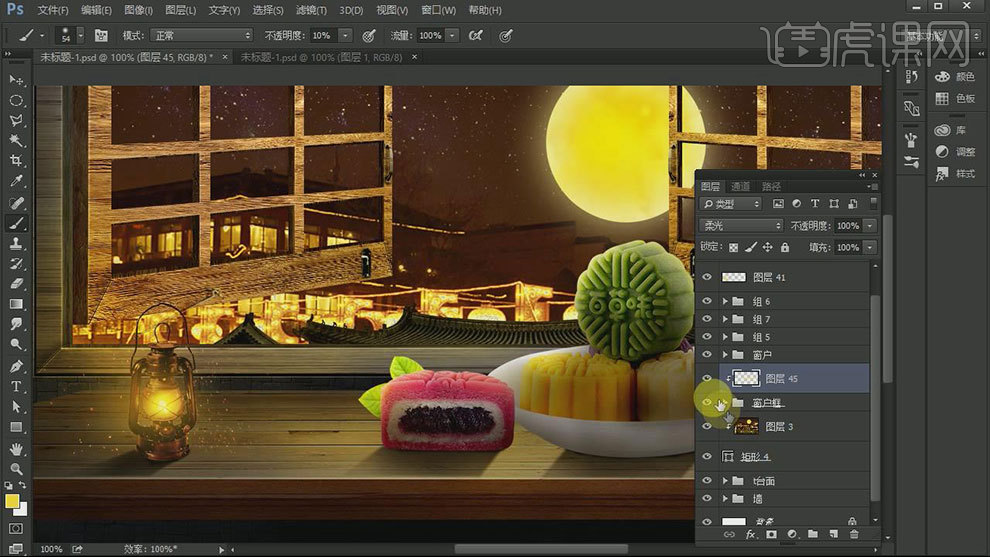Open the 滤镜(T) menu
990x557 pixels.
coord(311,10)
